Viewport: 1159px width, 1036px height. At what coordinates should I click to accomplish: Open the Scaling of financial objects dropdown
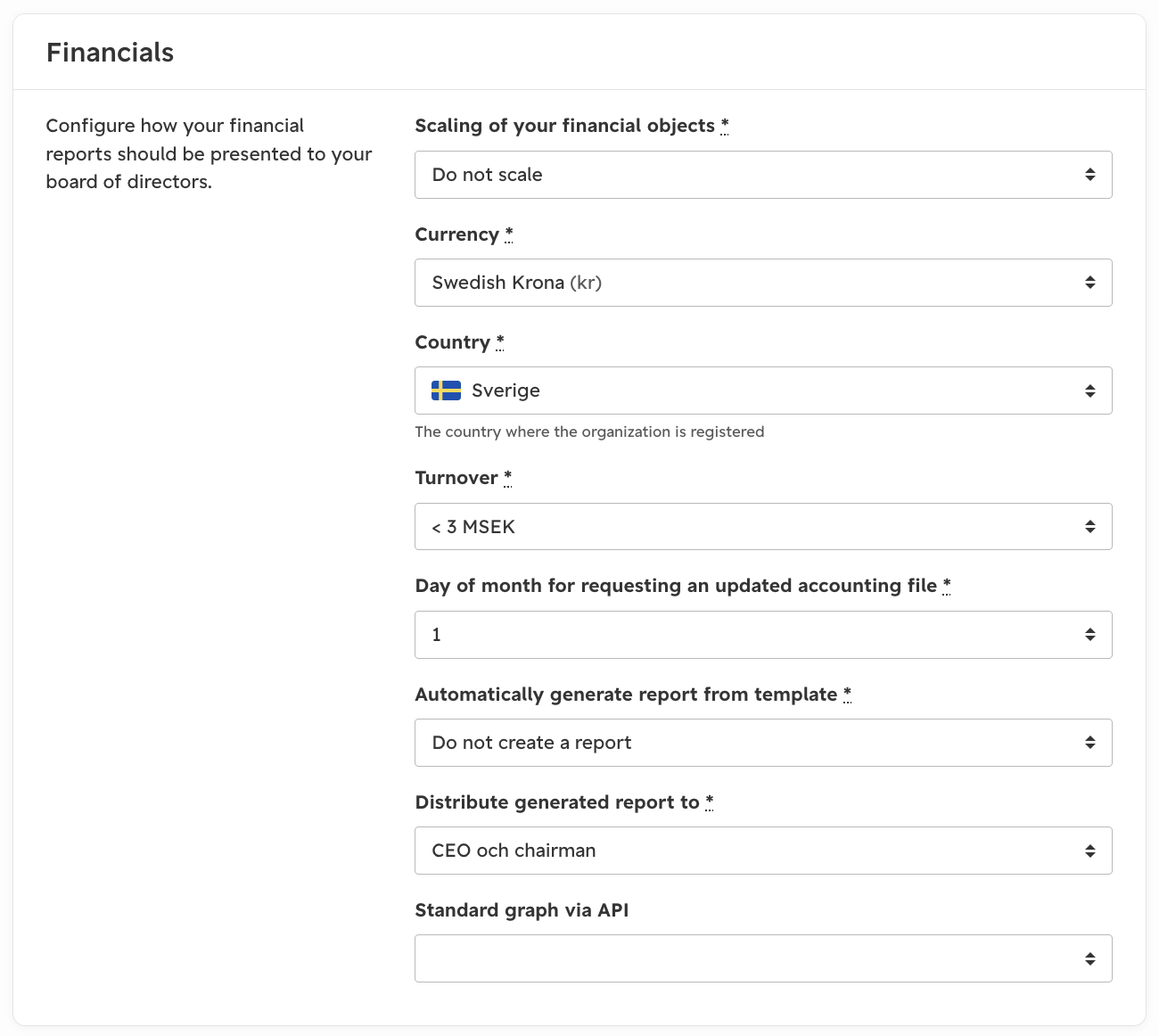pyautogui.click(x=763, y=175)
